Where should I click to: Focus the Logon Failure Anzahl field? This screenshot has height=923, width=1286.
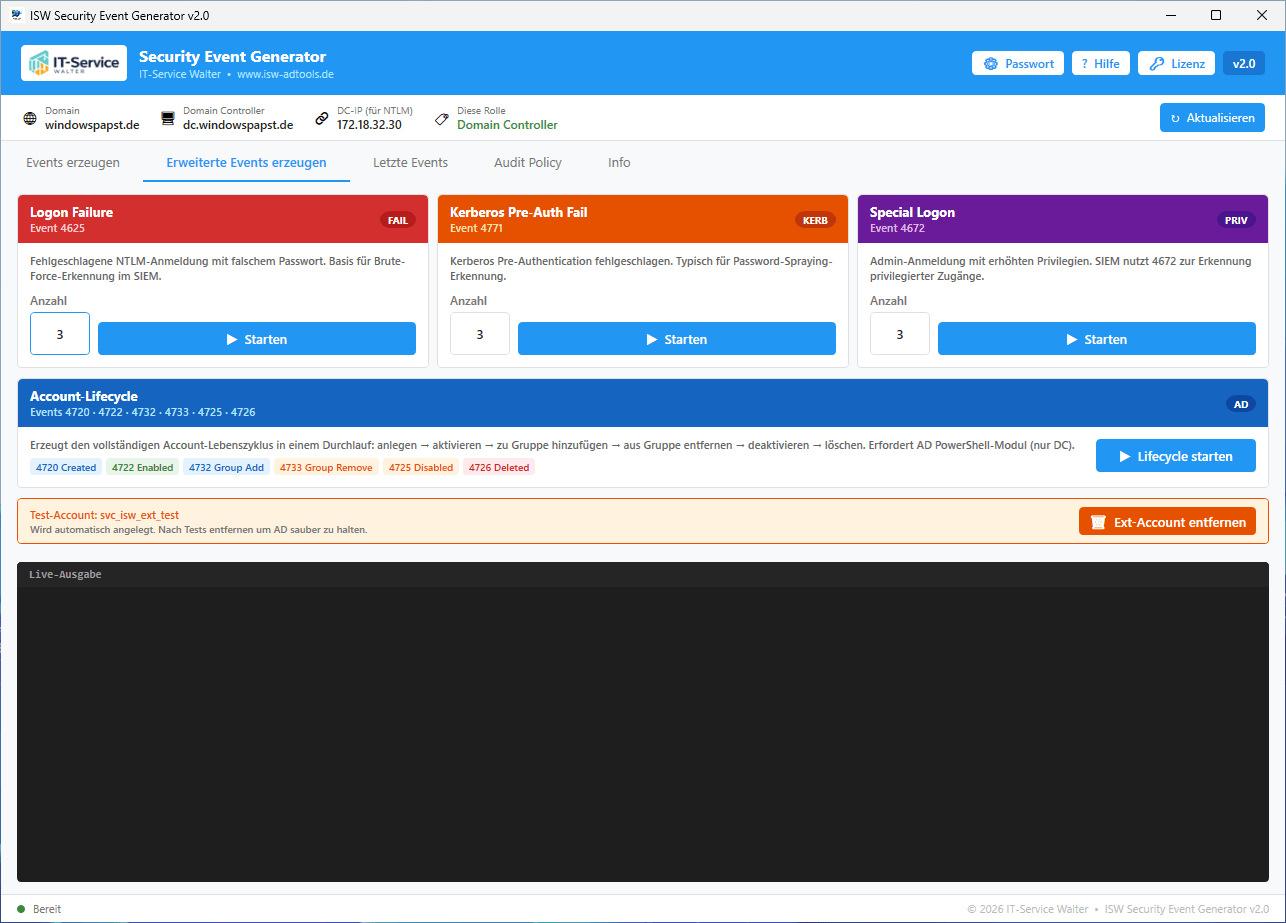point(60,334)
